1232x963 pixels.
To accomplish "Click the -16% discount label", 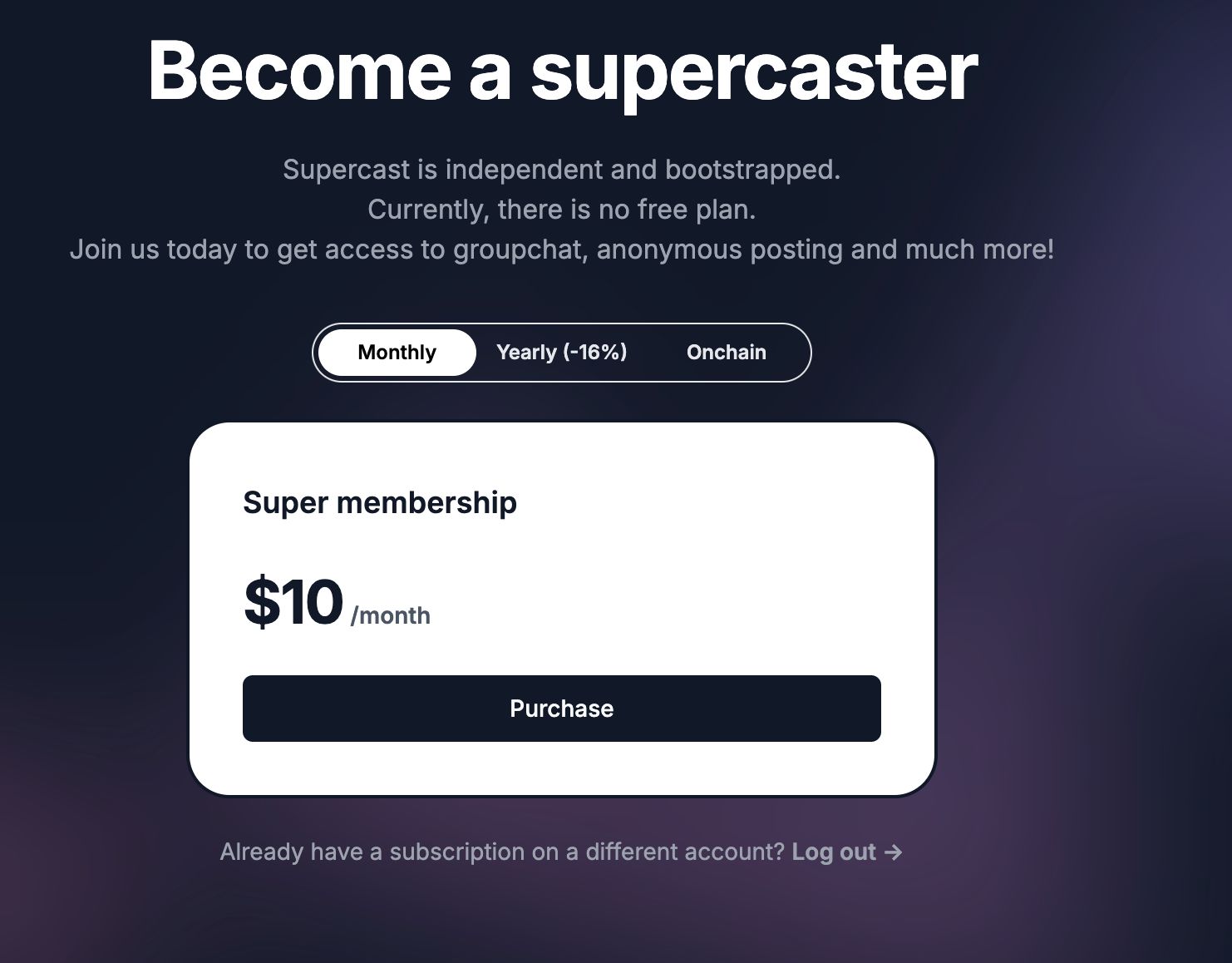I will click(x=595, y=352).
